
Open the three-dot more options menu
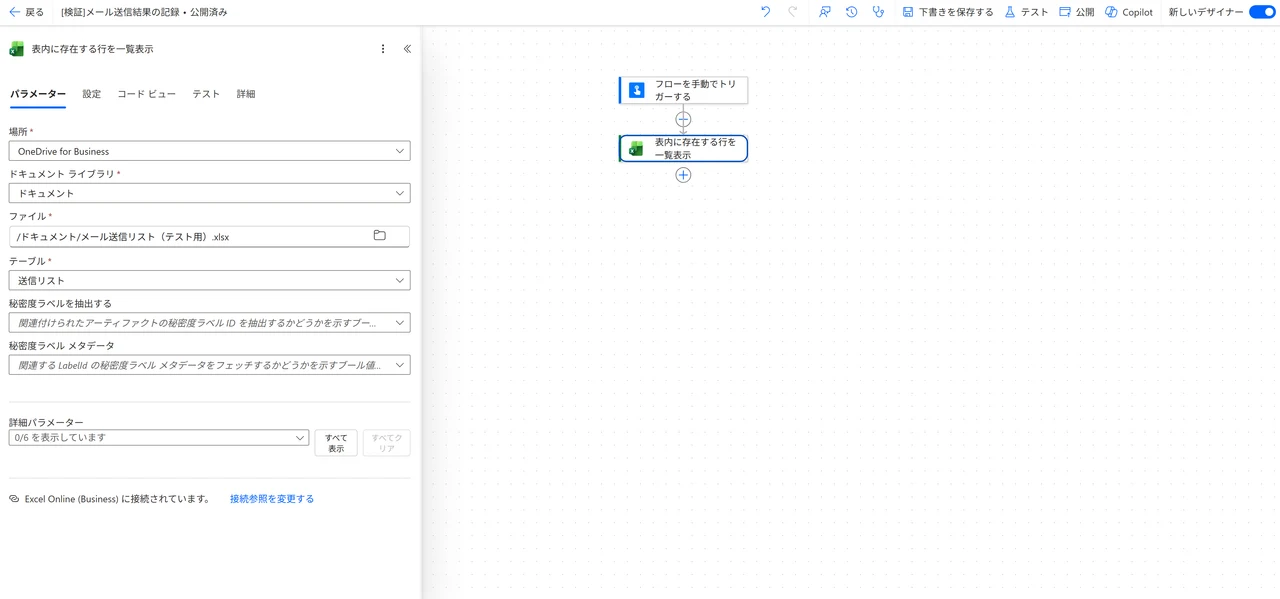tap(383, 49)
